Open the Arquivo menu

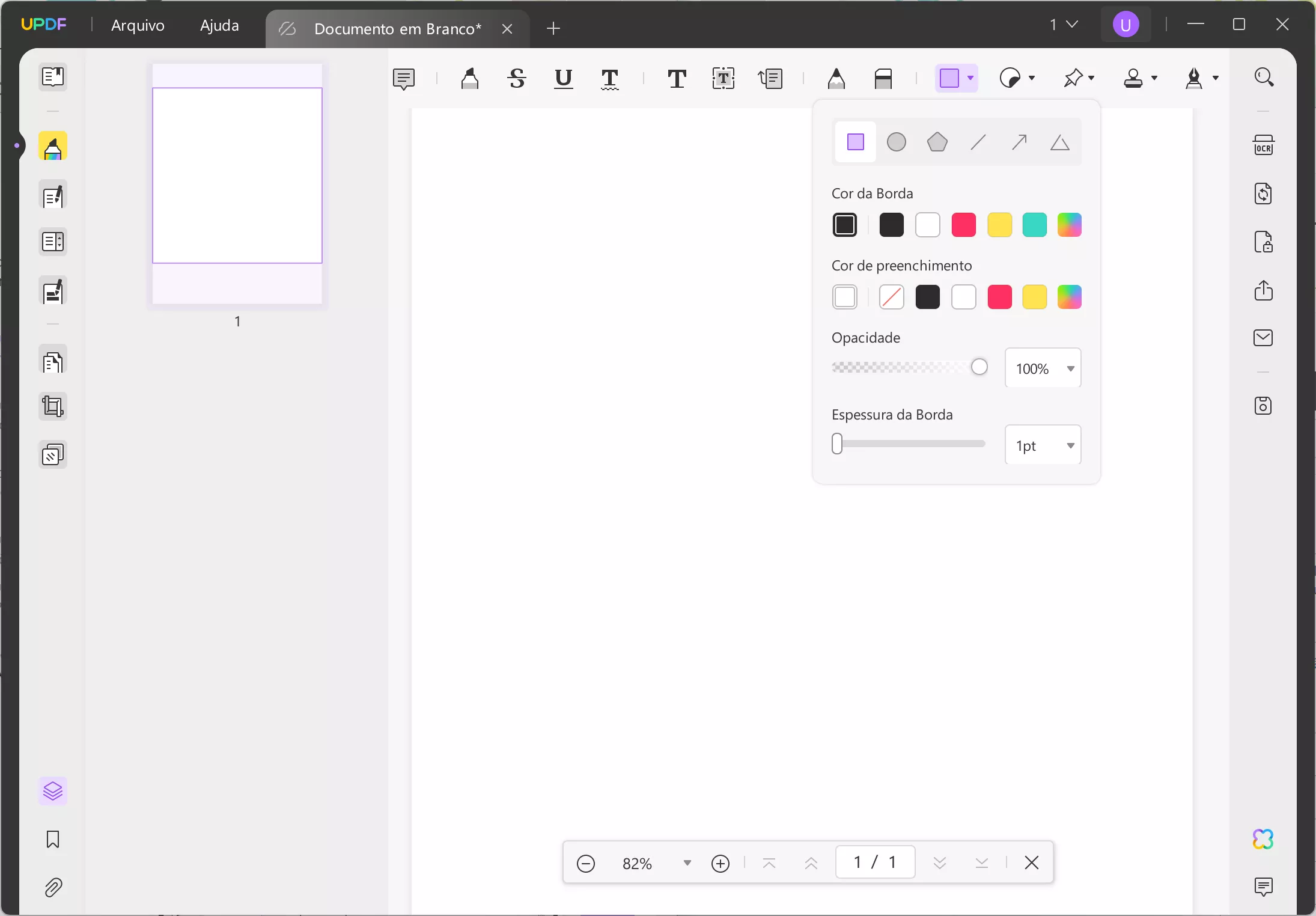click(x=138, y=25)
